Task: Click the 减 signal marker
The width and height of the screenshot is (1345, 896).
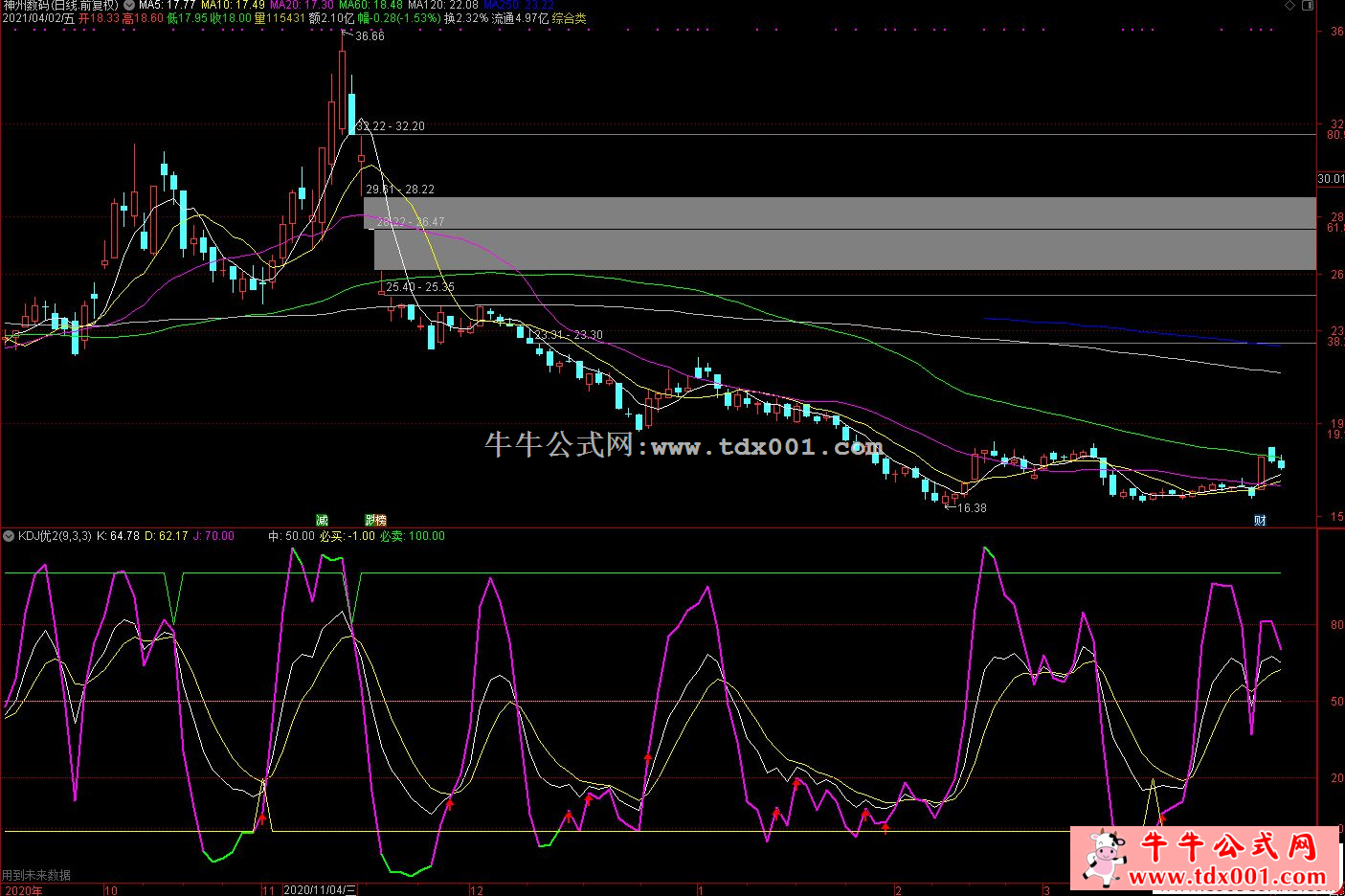Action: pyautogui.click(x=322, y=520)
